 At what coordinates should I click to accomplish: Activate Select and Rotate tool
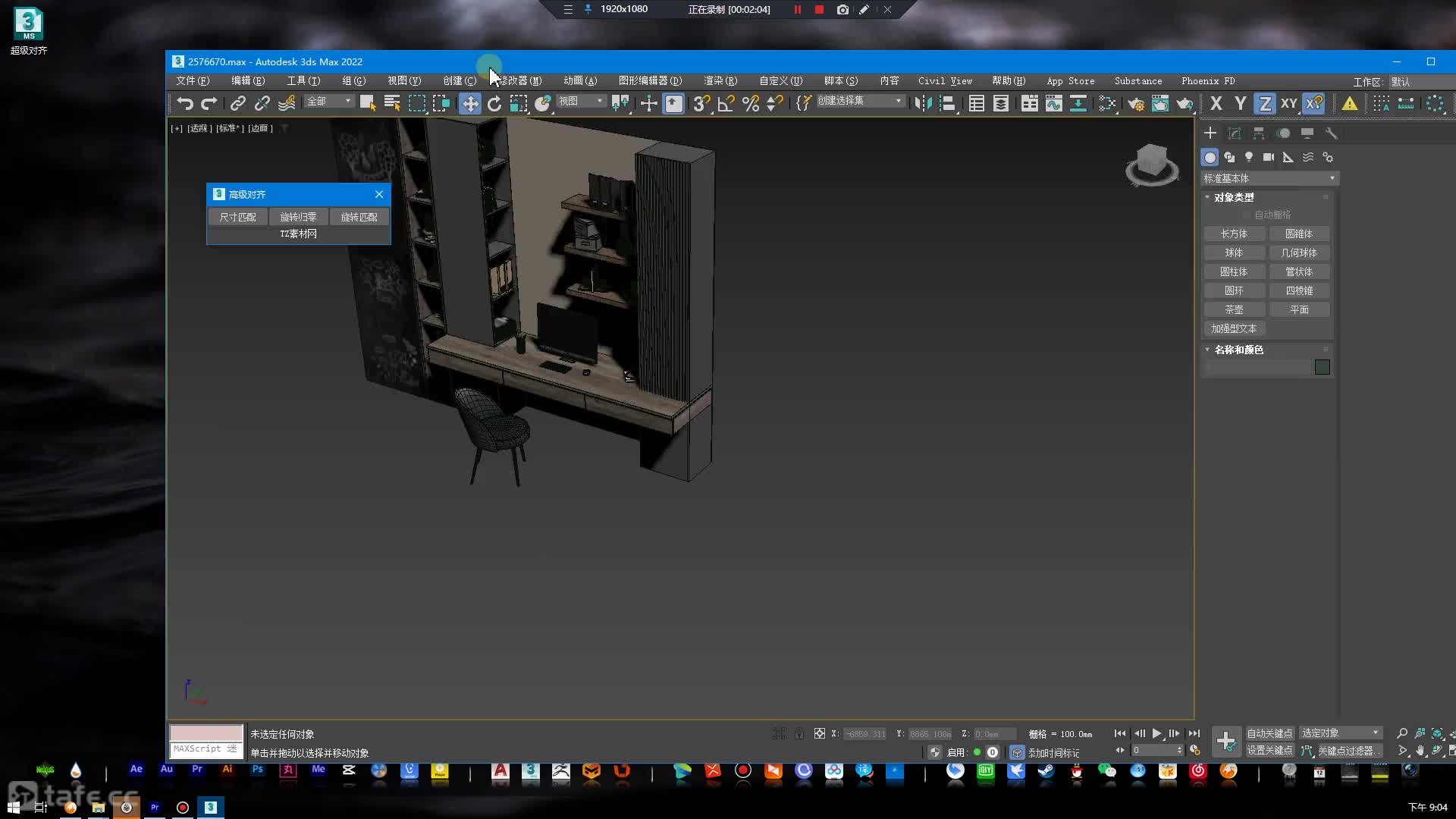(x=494, y=104)
